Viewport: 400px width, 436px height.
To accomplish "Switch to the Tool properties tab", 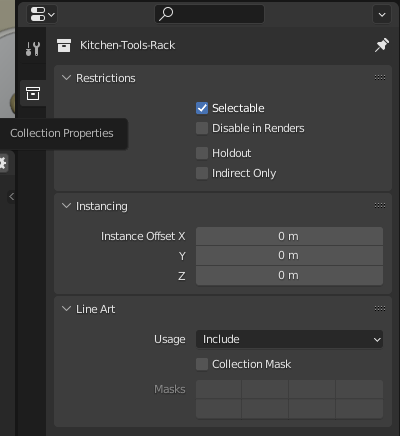I will coord(33,49).
